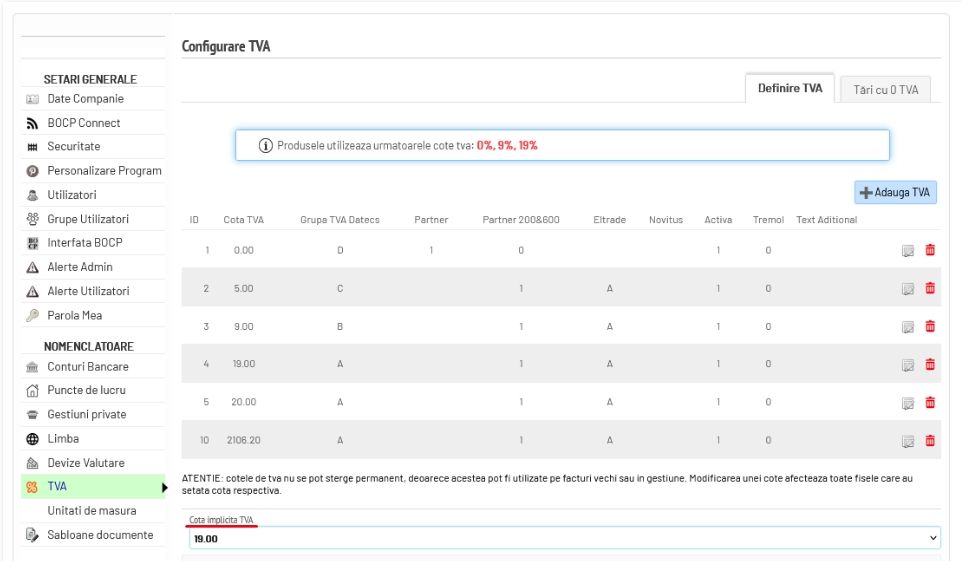962x561 pixels.
Task: Switch to the Tări cu 0 TVA tab
Action: [885, 89]
